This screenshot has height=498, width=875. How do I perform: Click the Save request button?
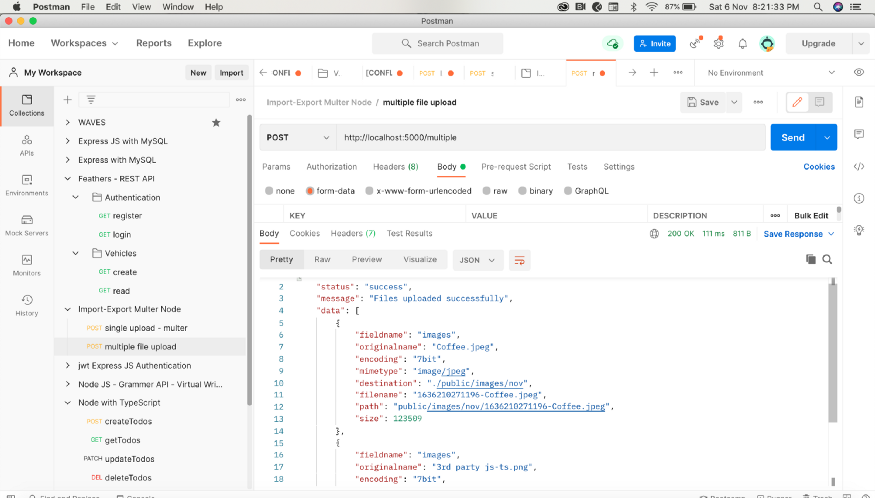tap(703, 102)
